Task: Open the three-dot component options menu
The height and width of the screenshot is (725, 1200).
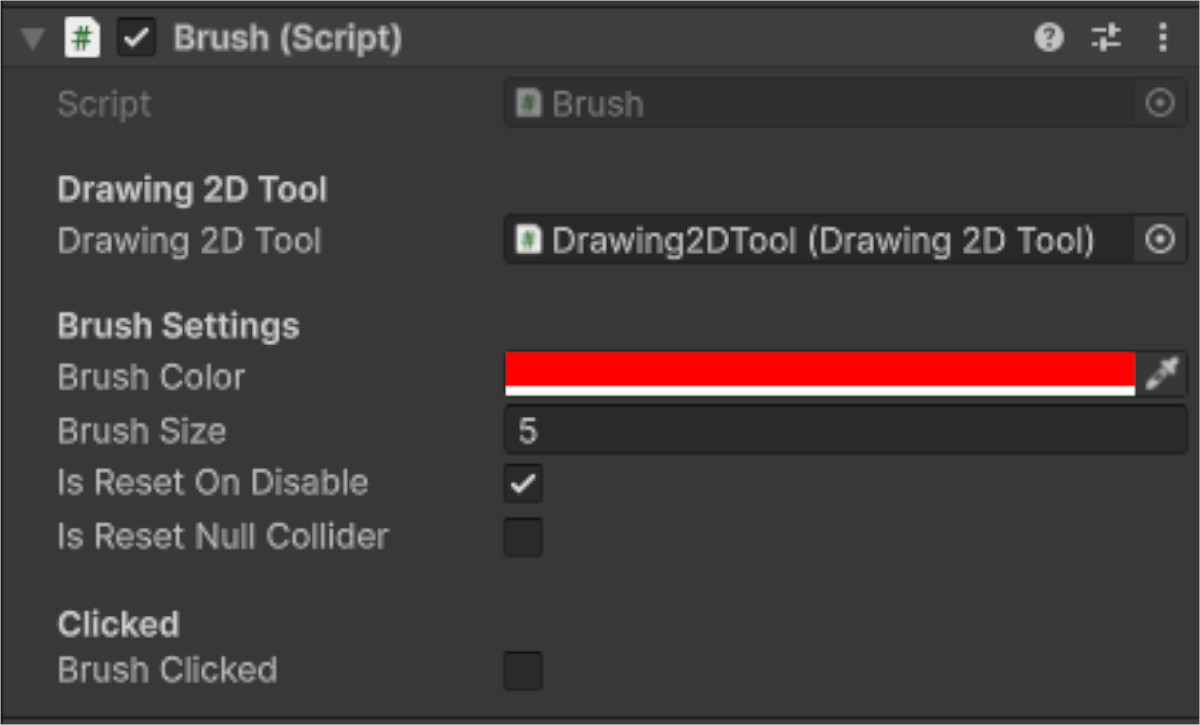Action: pyautogui.click(x=1162, y=39)
